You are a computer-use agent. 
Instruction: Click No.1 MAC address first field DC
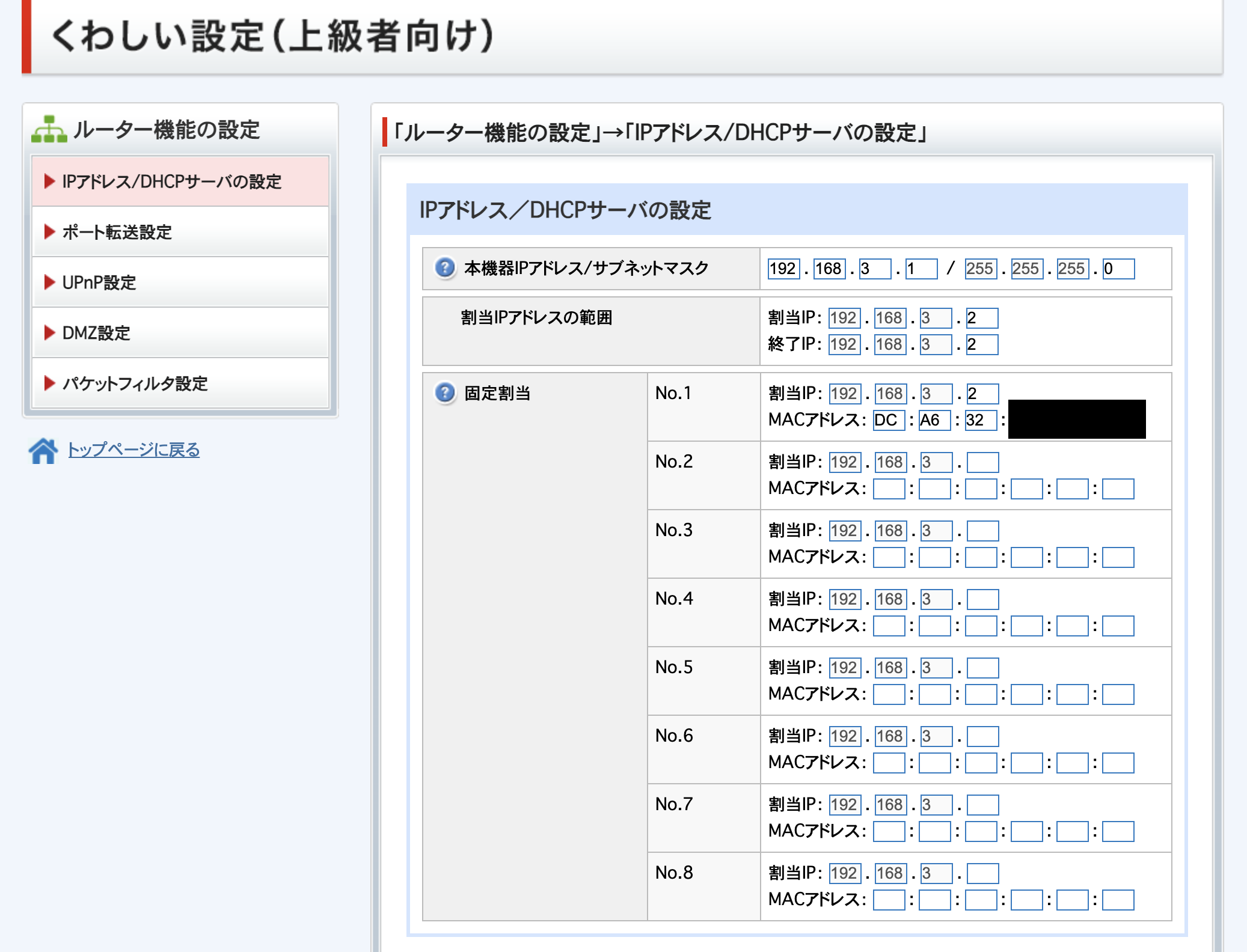point(889,420)
